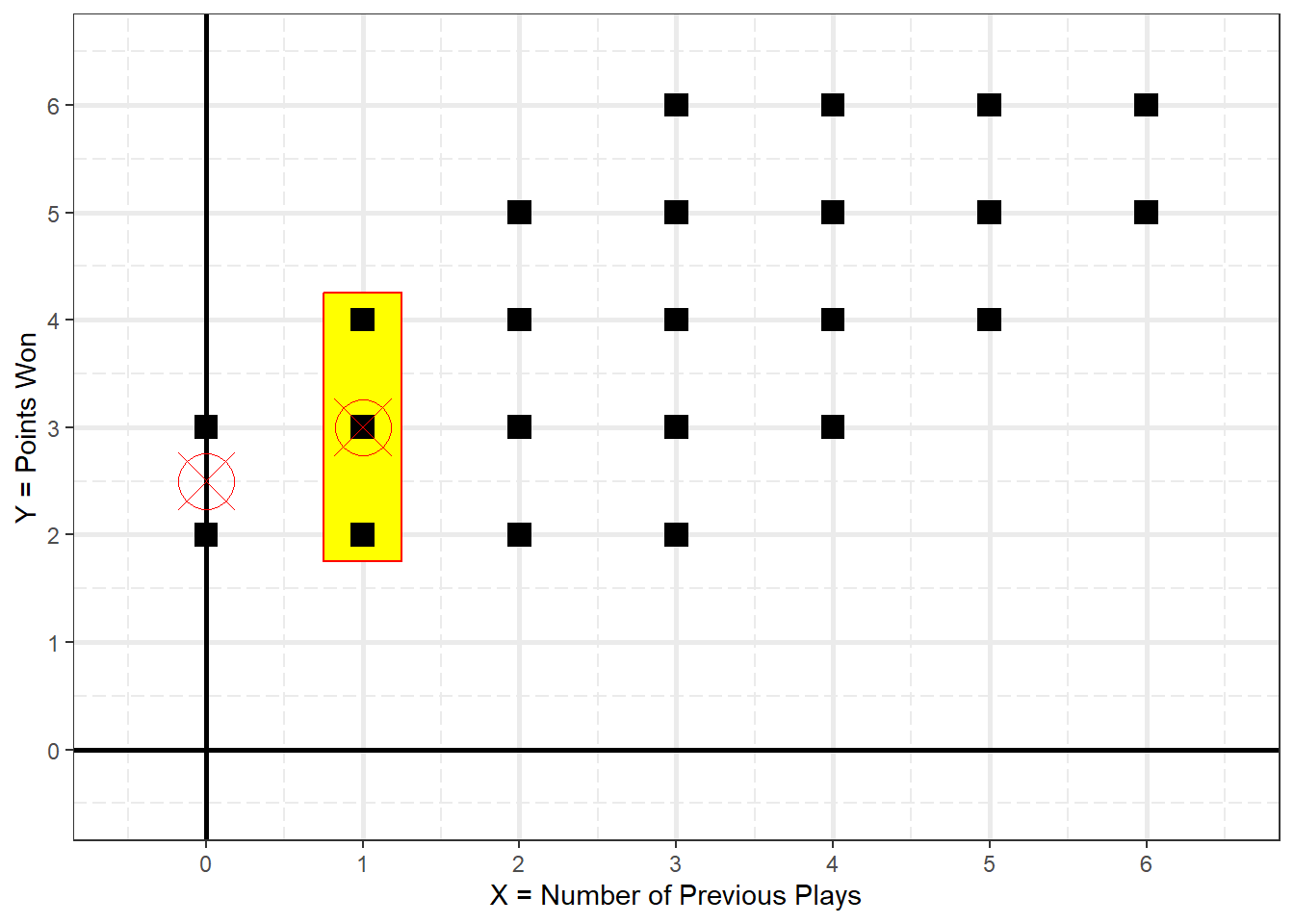
Task: Click the y-axis tick label 0
Action: coord(54,751)
